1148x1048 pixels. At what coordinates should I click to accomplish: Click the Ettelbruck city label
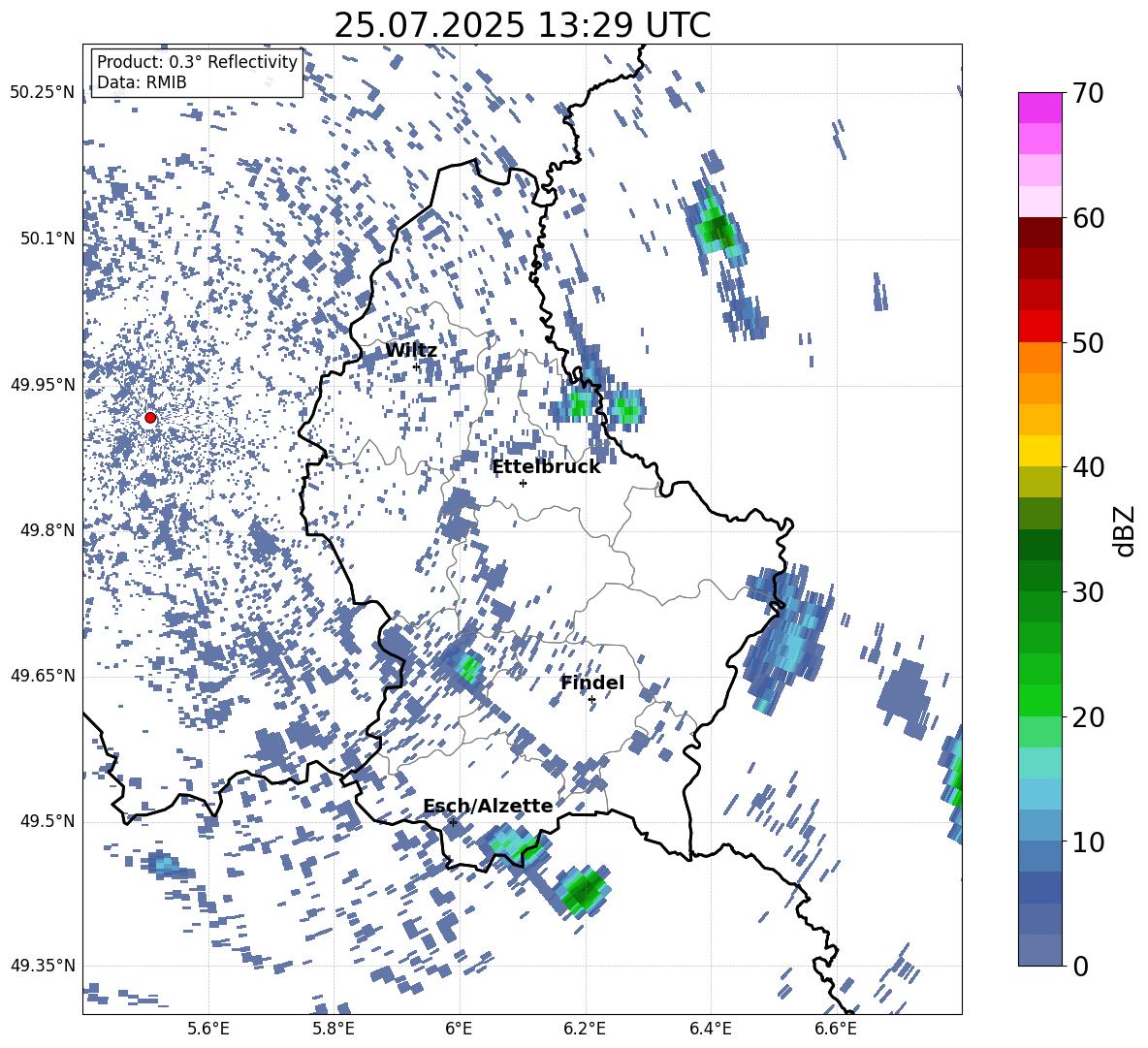point(546,467)
